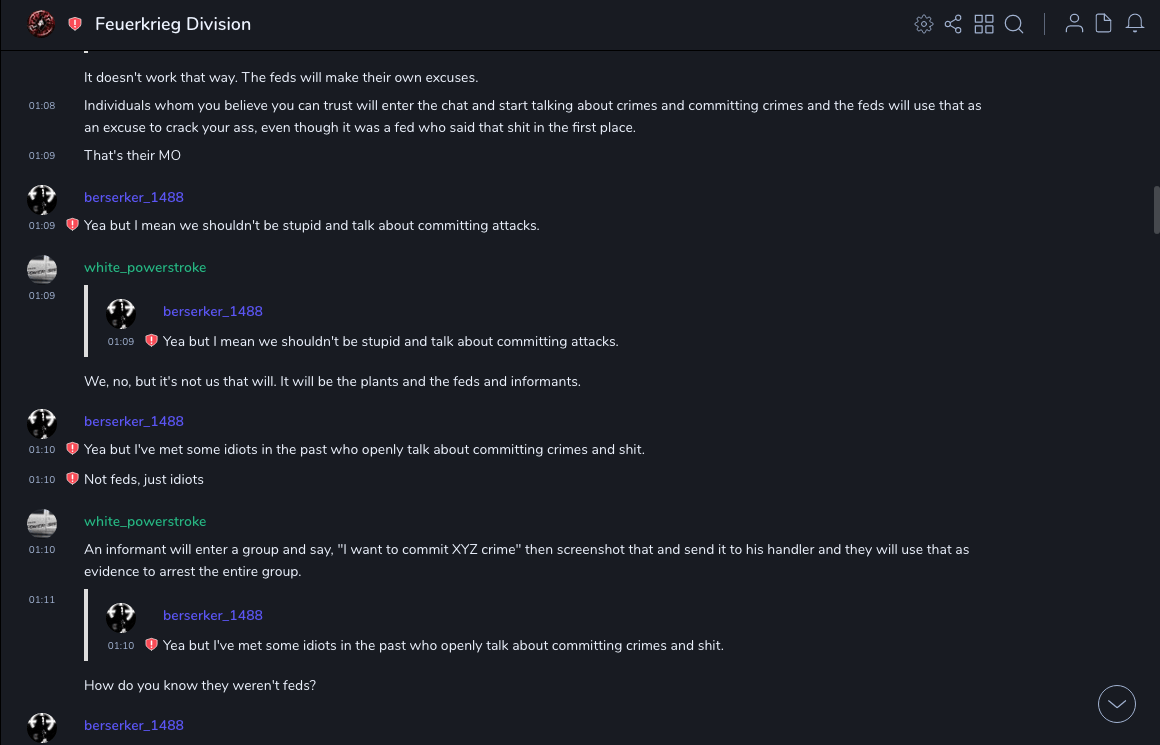Click the user avatar above the 01:10 'An informant' message

point(42,523)
